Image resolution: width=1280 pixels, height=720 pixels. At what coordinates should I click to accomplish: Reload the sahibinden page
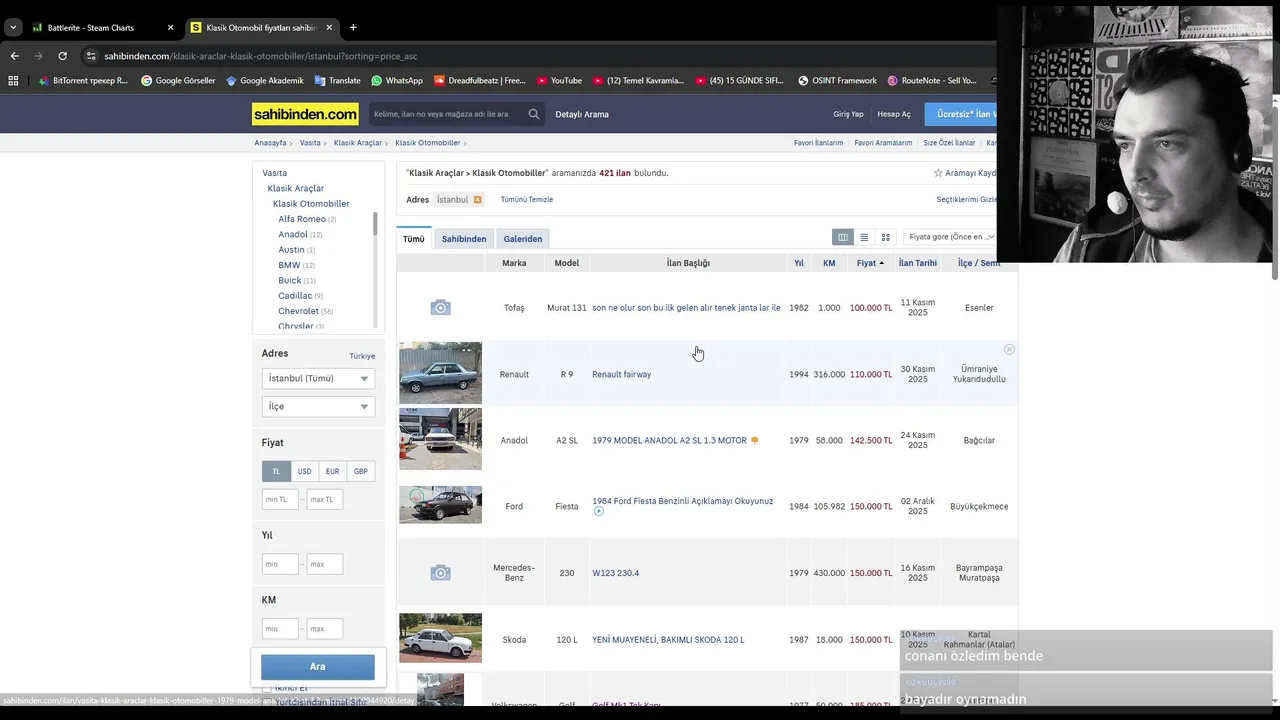pos(62,56)
